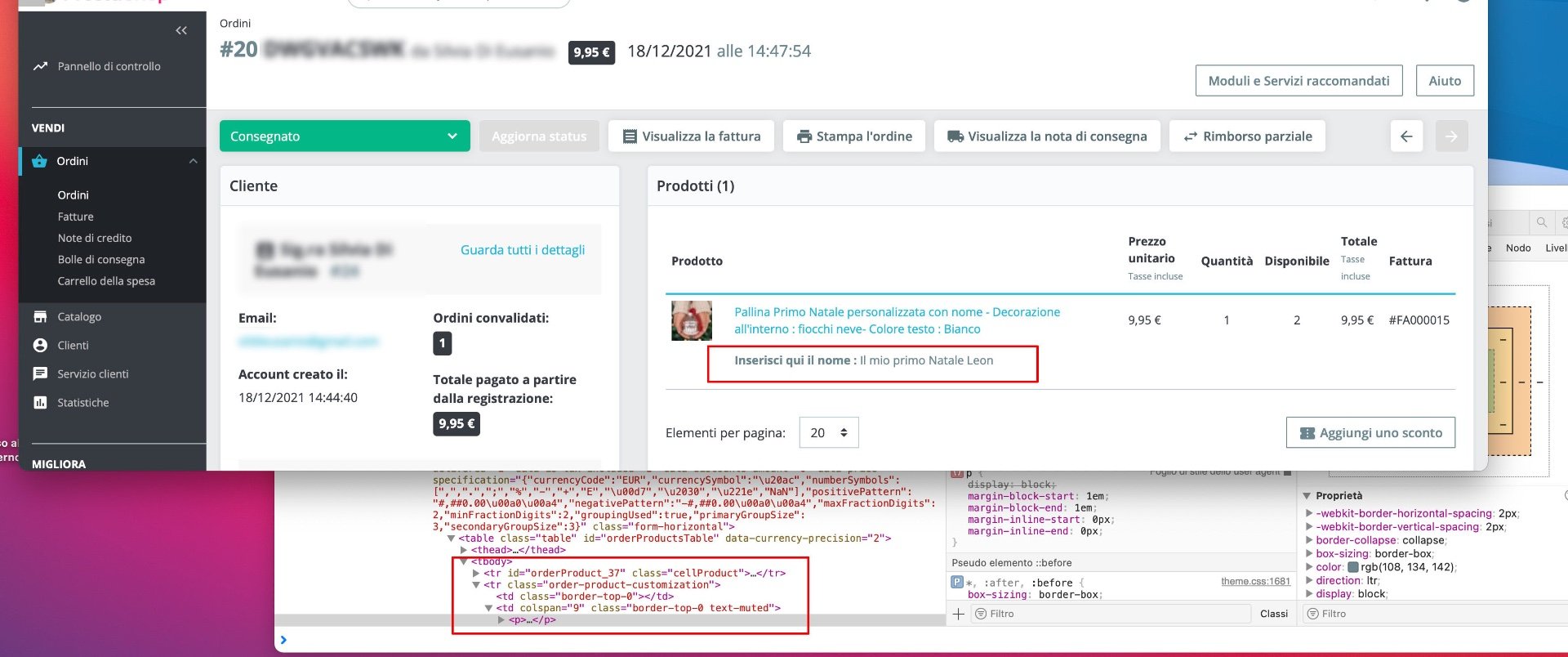
Task: Open Carrello della spesa submenu entry
Action: click(x=106, y=280)
